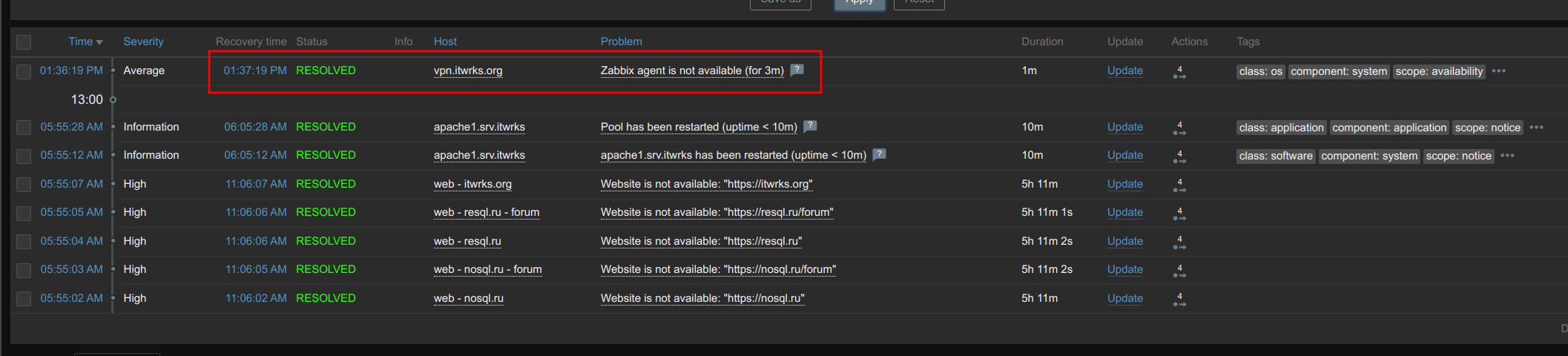Image resolution: width=1568 pixels, height=356 pixels.
Task: Expand more tags for vpn.itwrks.org row
Action: tap(1499, 71)
